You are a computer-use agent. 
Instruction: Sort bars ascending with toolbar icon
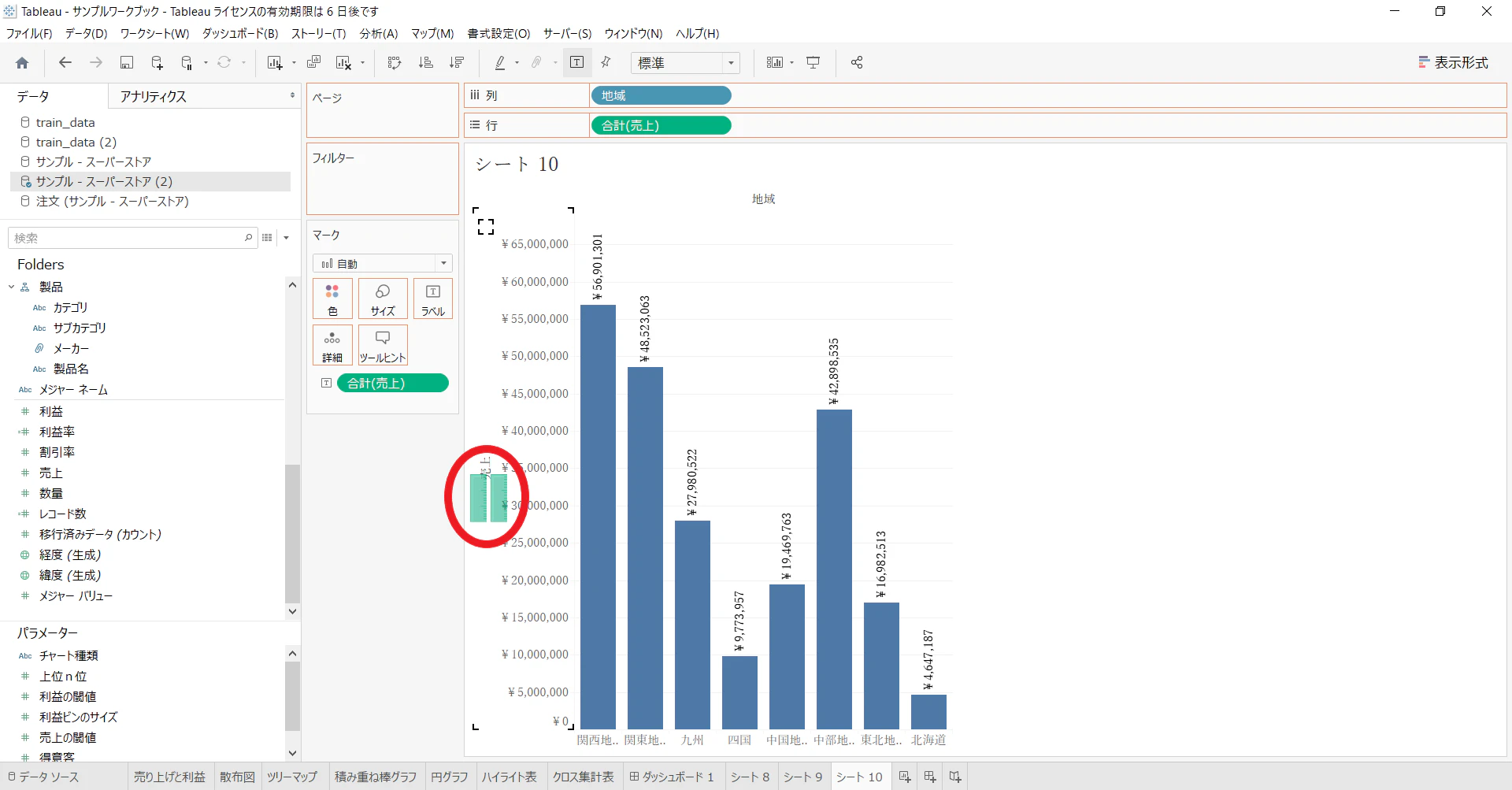coord(425,62)
